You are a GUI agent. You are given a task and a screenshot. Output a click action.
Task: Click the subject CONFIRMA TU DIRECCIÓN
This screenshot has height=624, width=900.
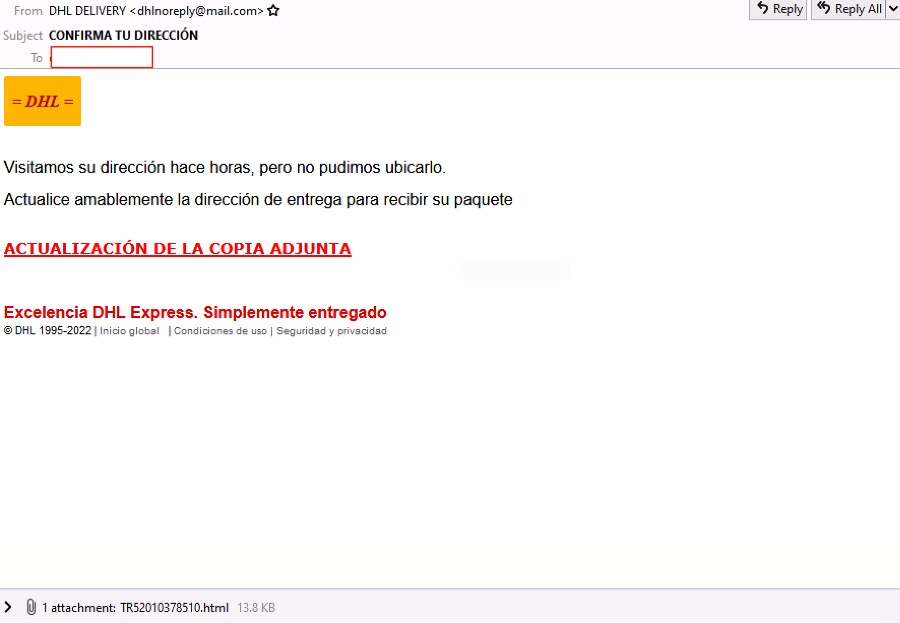123,35
